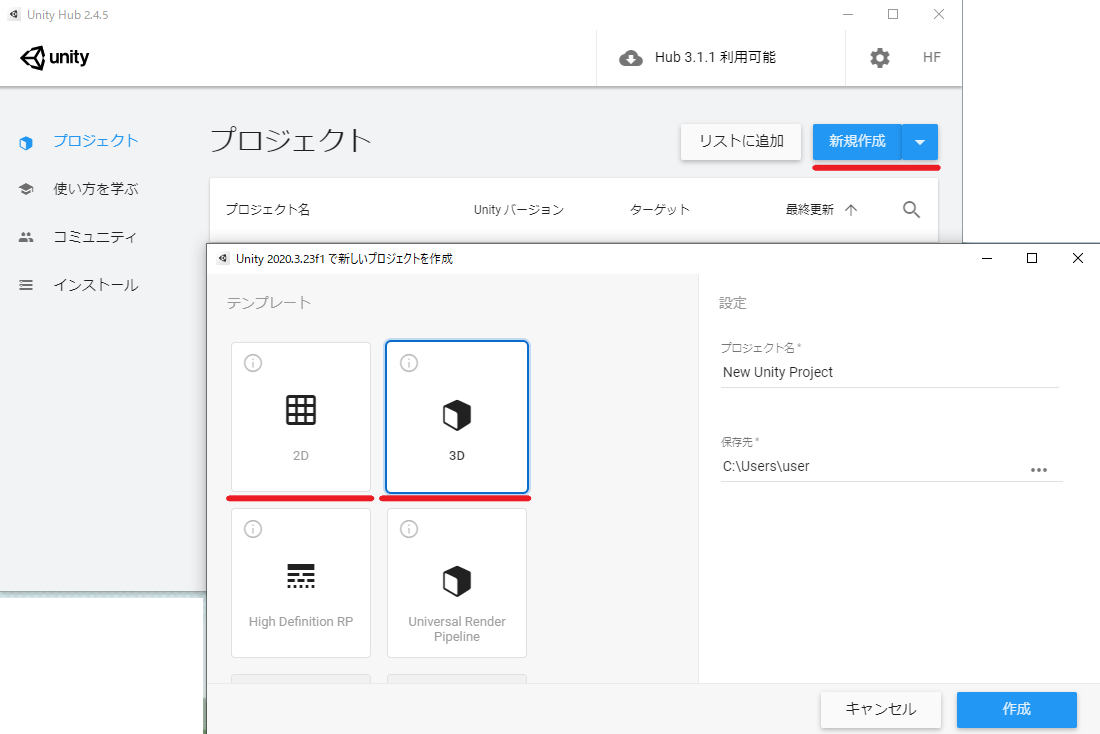Click the Unity logo in the Hub header
The image size is (1100, 734).
(55, 58)
